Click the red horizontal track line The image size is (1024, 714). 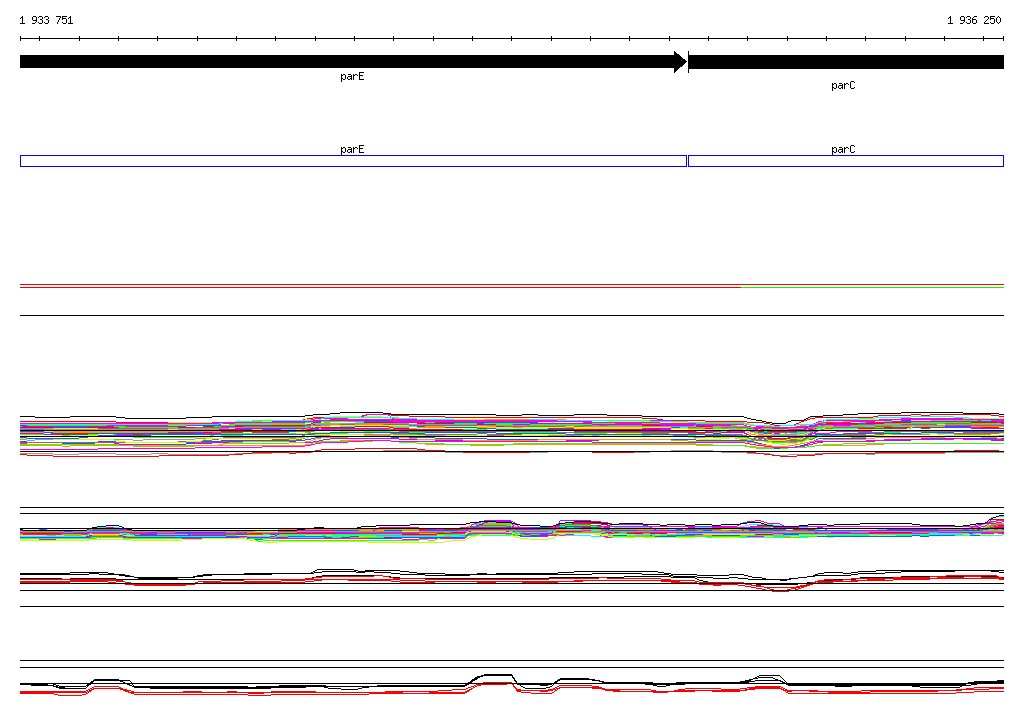tap(512, 285)
